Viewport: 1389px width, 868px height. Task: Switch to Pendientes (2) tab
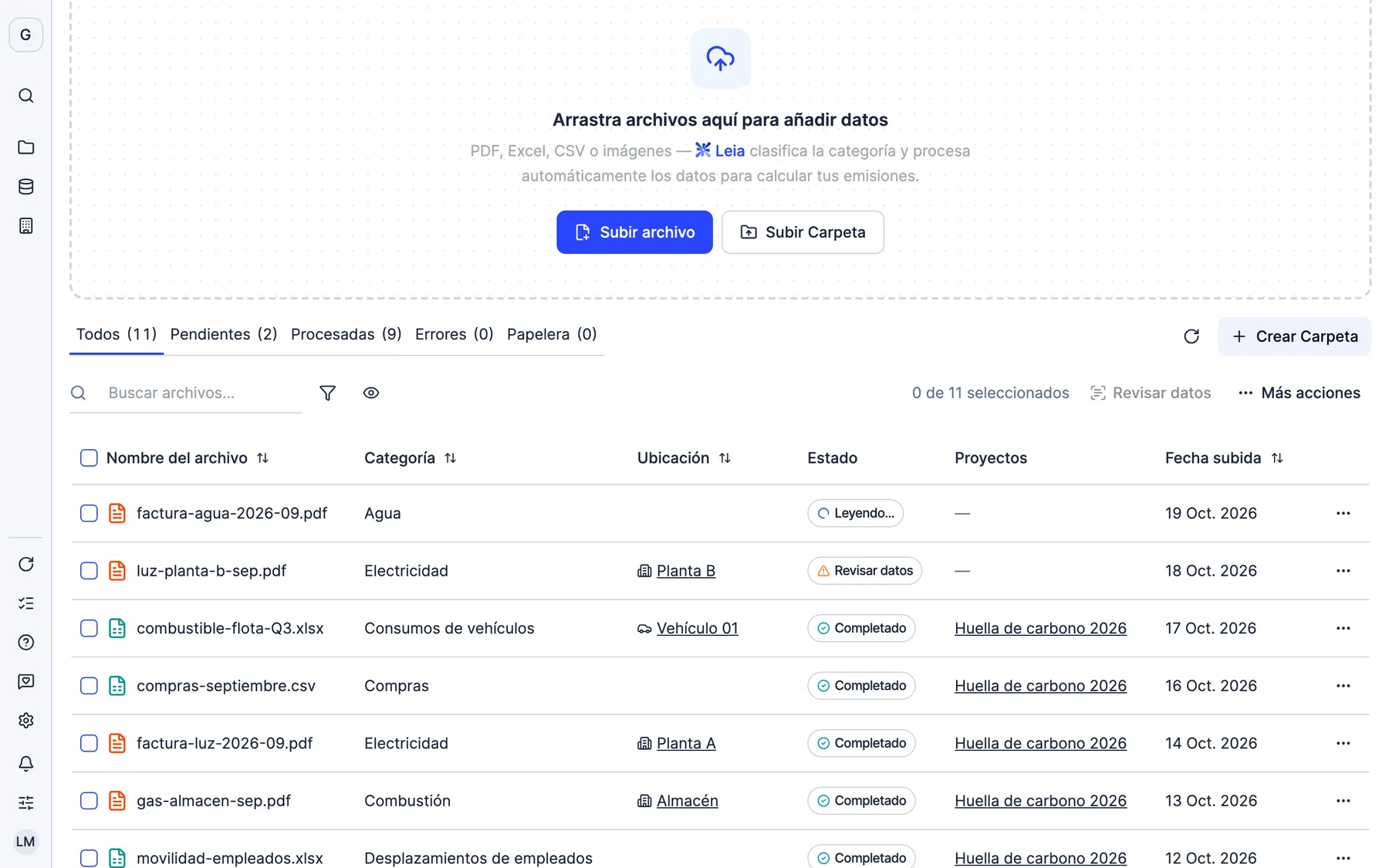[x=224, y=334]
